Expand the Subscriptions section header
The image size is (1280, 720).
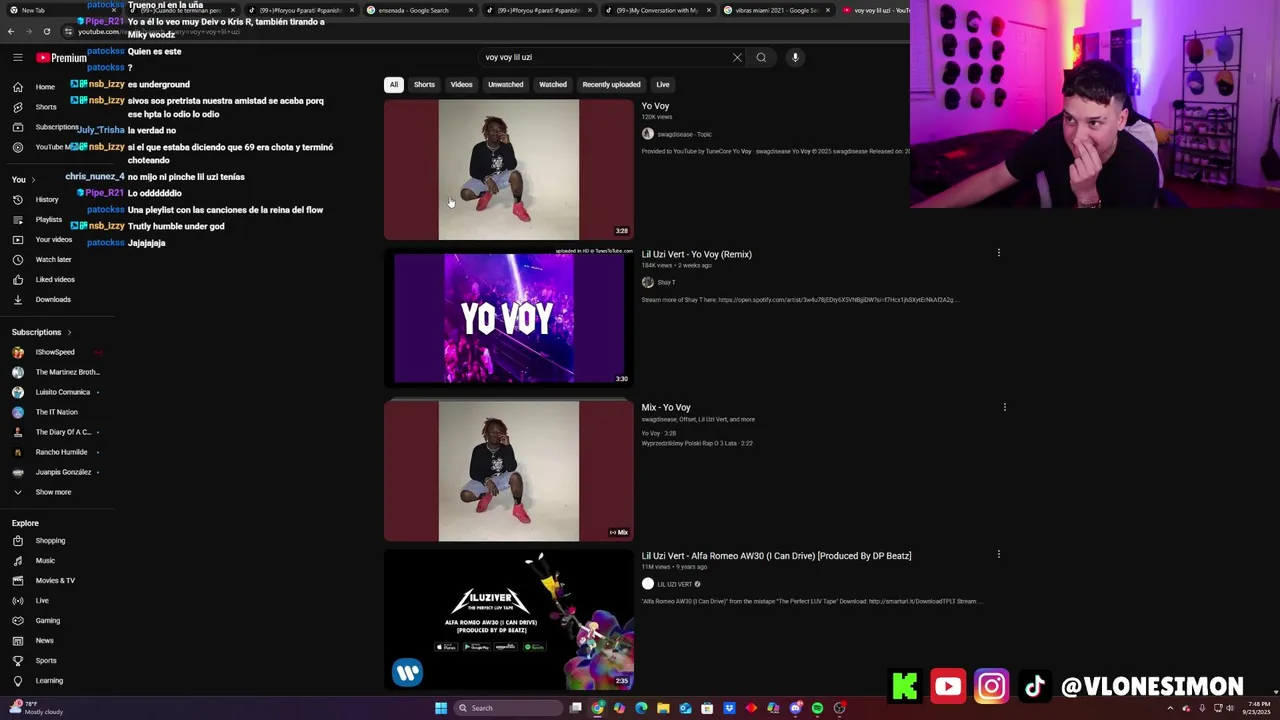click(41, 332)
